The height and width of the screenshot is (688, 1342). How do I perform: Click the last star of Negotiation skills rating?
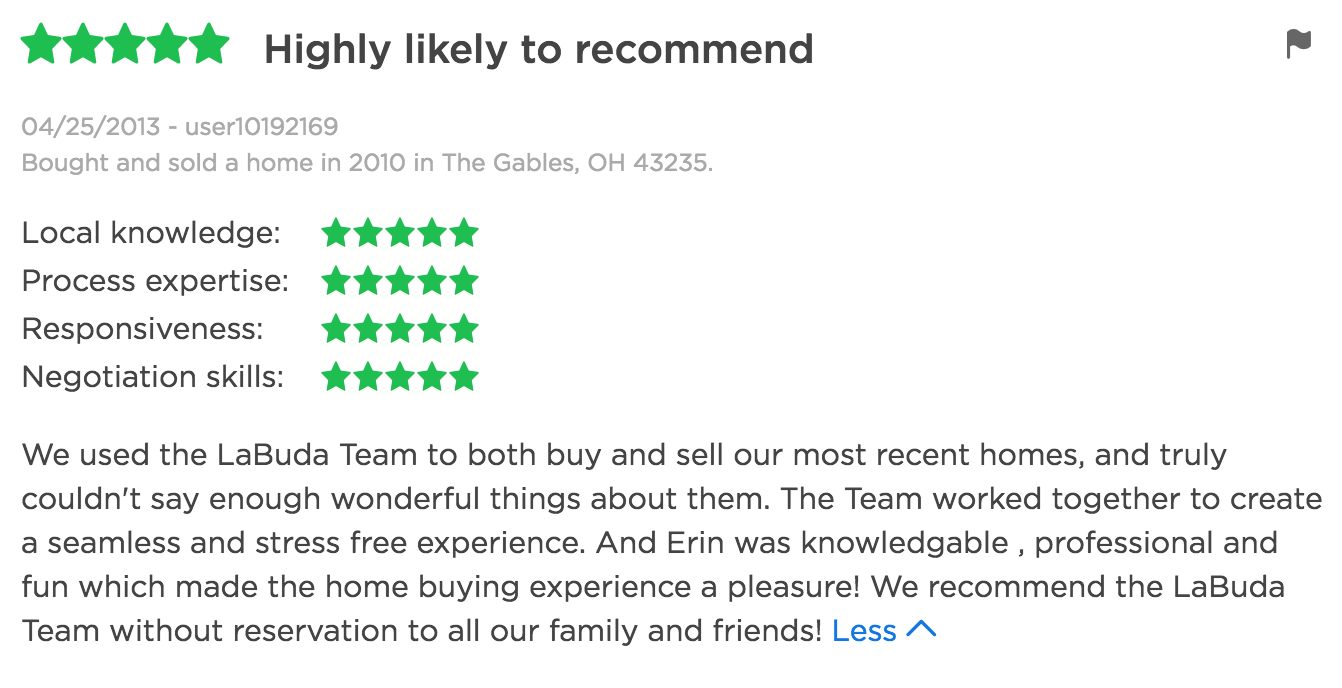click(x=464, y=377)
